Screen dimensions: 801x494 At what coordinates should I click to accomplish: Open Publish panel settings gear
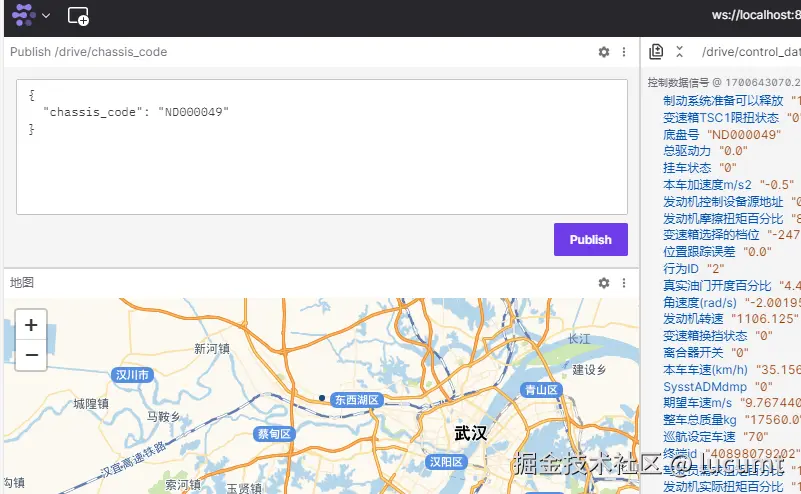[x=604, y=52]
